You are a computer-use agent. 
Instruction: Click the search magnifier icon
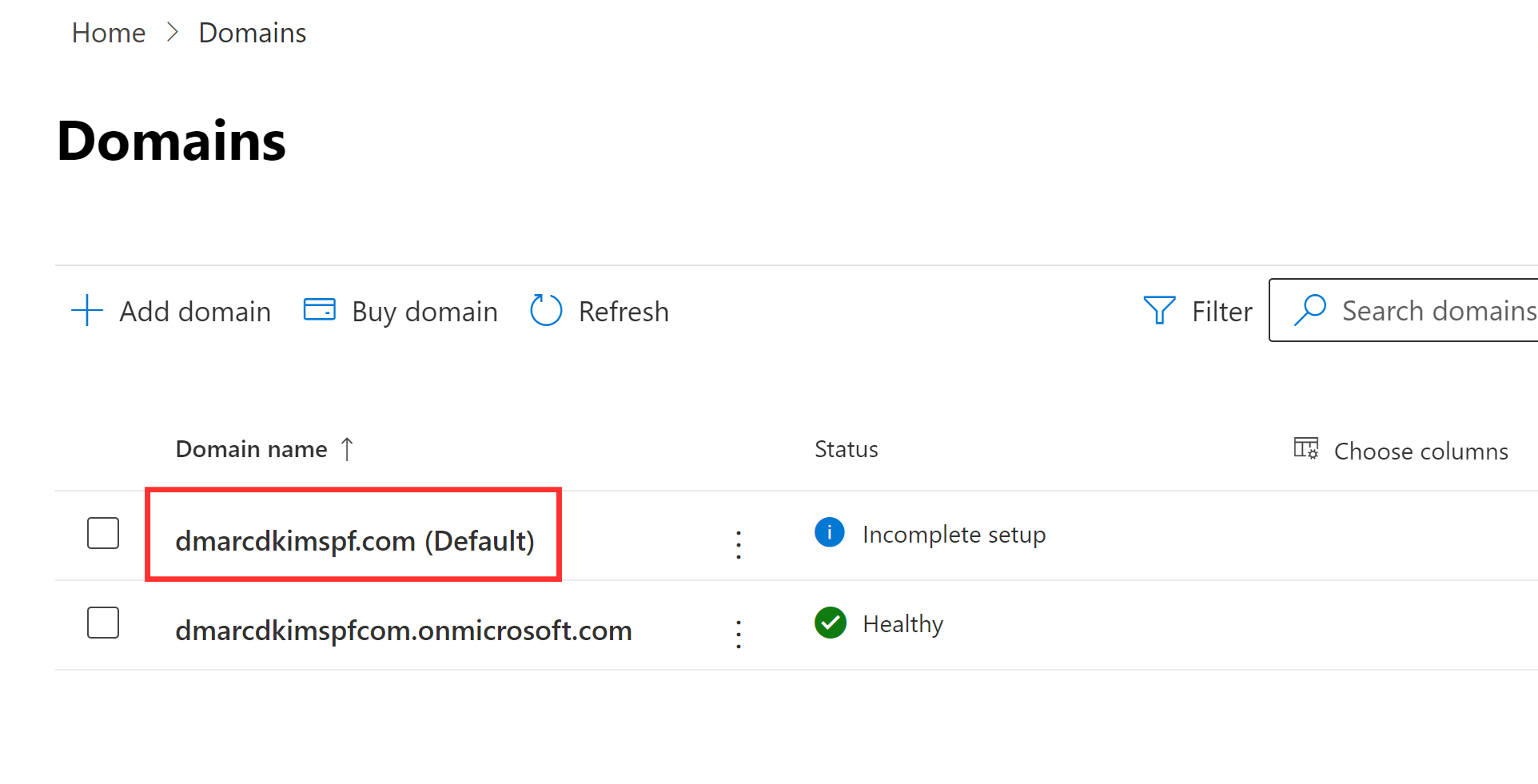coord(1310,310)
